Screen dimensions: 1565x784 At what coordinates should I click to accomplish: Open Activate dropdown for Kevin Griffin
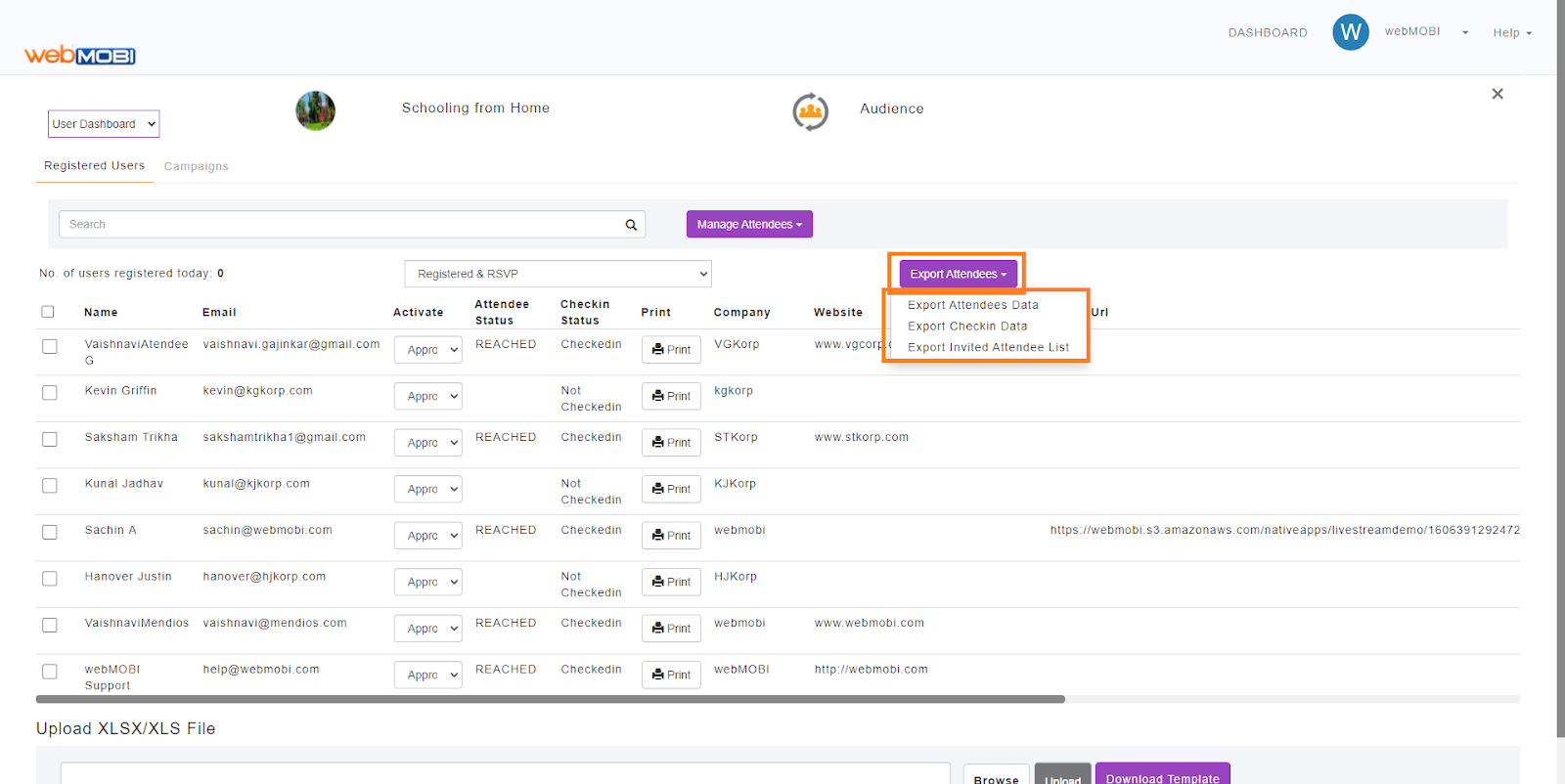pyautogui.click(x=428, y=396)
